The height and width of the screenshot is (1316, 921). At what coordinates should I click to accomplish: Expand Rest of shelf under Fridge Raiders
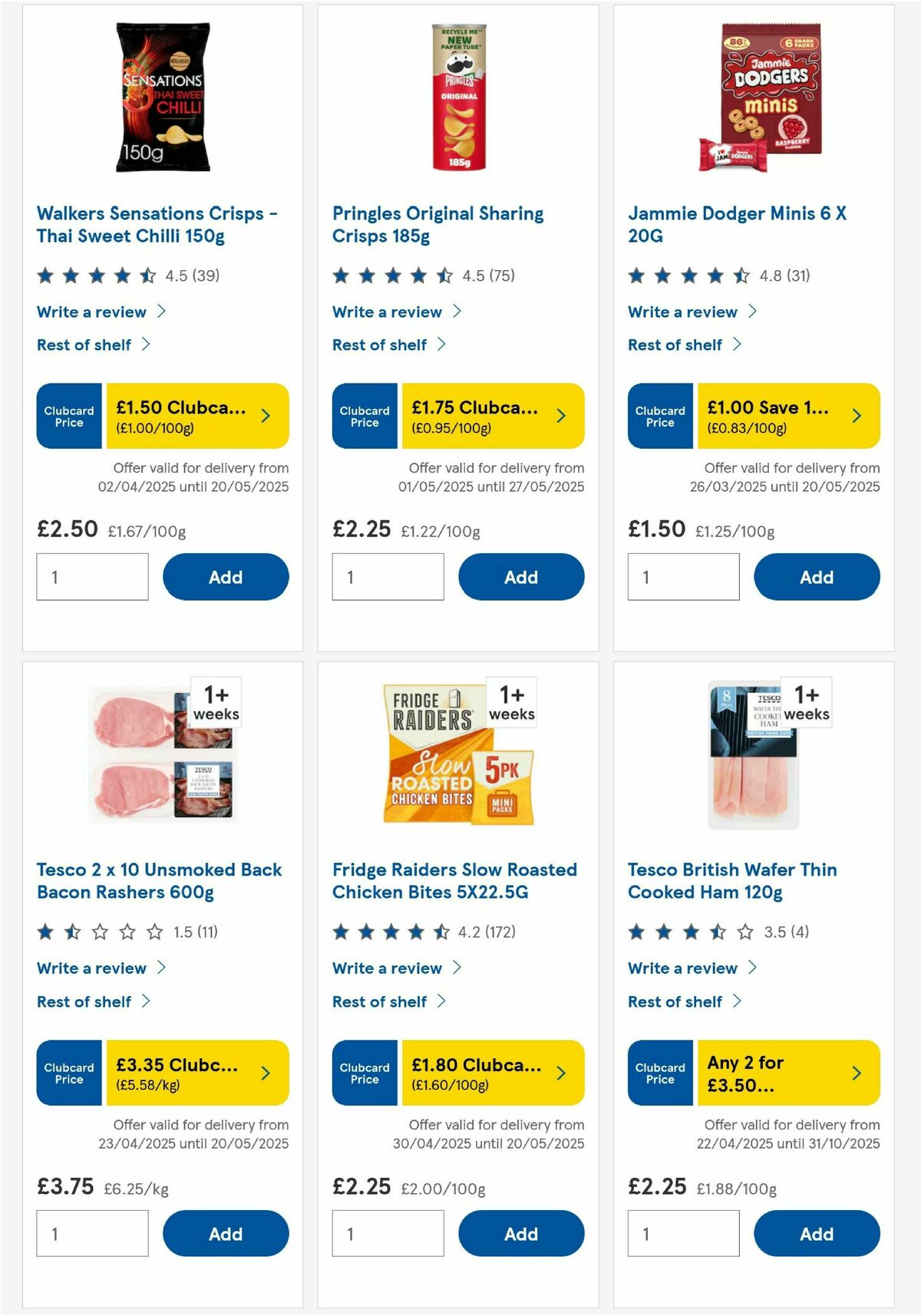(388, 1001)
